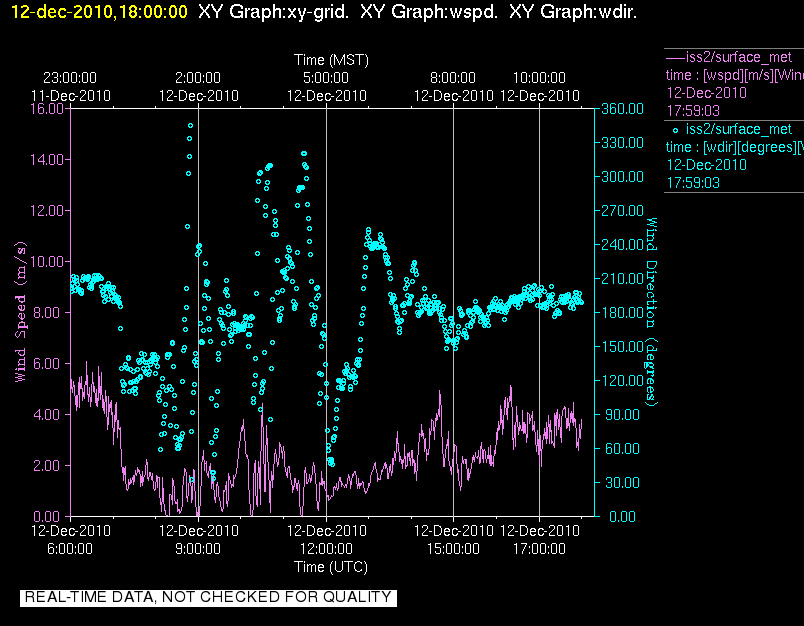Click the 2.00 wind speed tick value
This screenshot has height=626, width=804.
(x=49, y=466)
